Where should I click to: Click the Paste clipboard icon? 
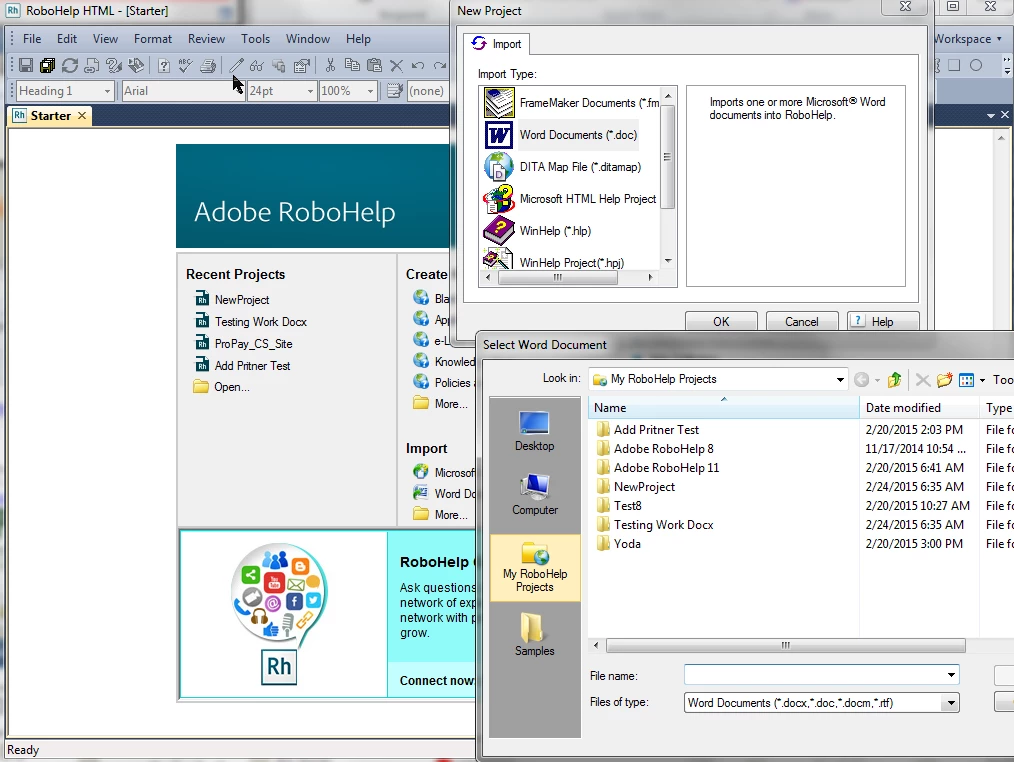[374, 65]
